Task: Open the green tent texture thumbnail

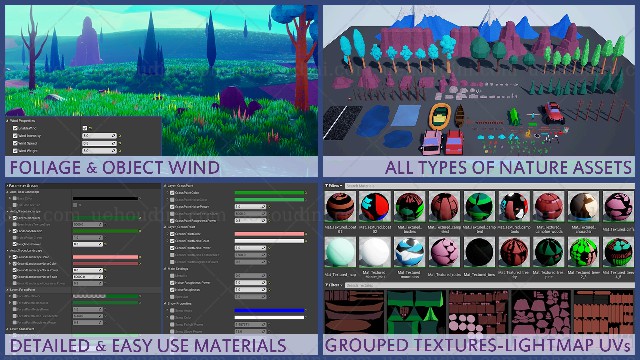Action: point(416,312)
